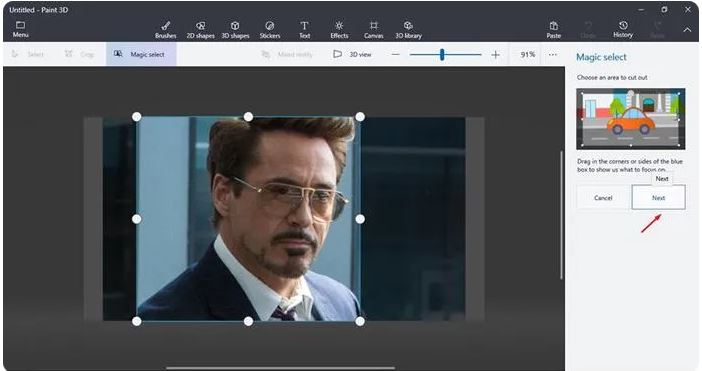702x371 pixels.
Task: Click the dimmed Crop tool
Action: [x=79, y=54]
